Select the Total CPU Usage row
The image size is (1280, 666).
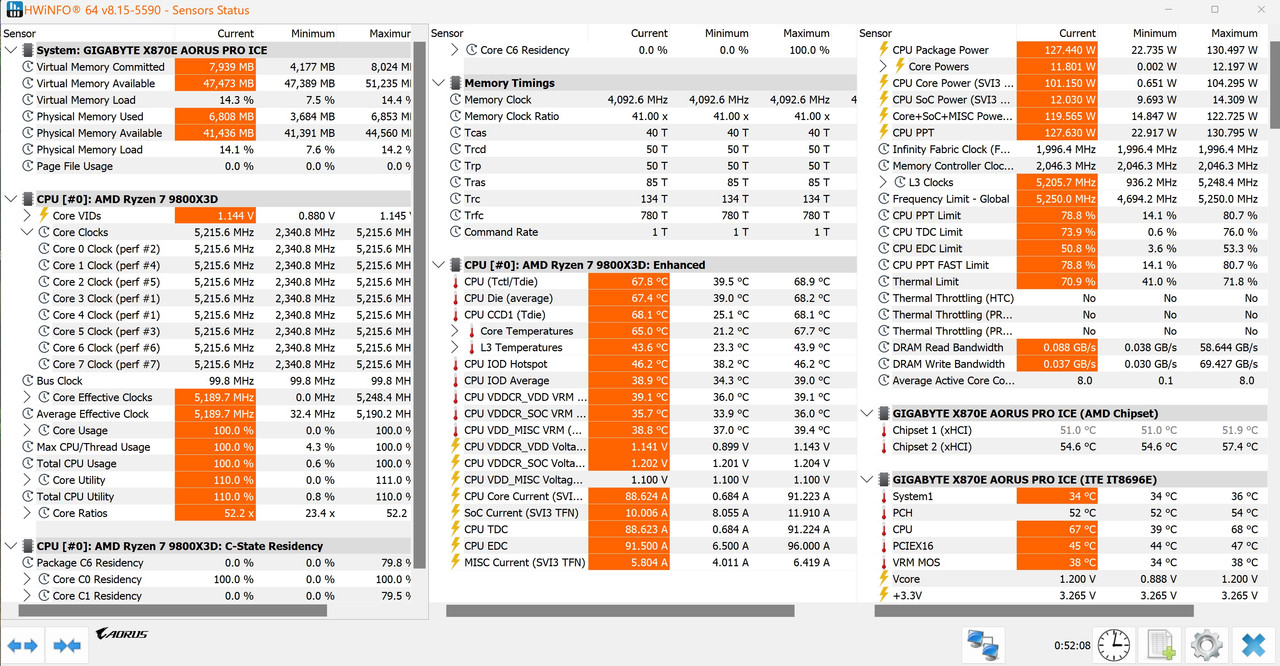207,463
